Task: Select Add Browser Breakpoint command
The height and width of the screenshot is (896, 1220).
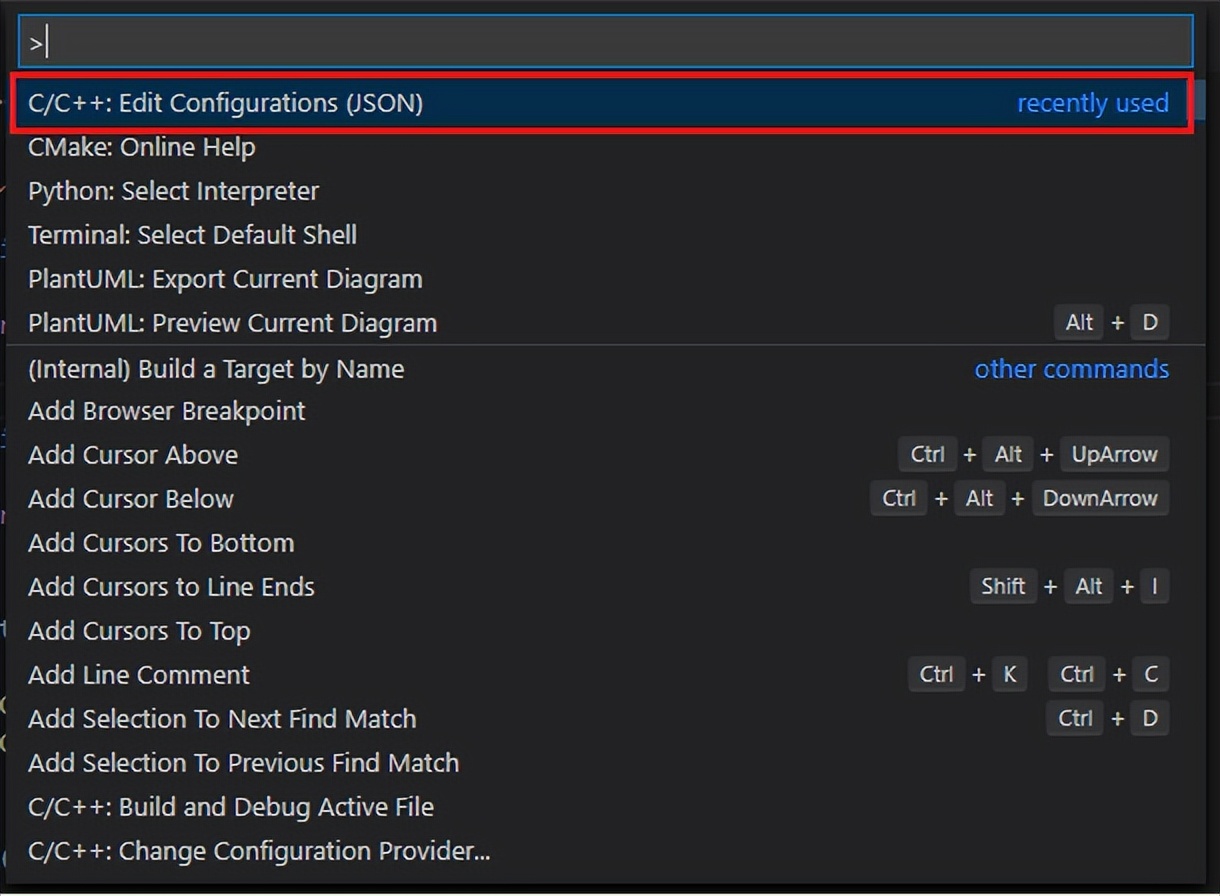Action: pos(167,411)
